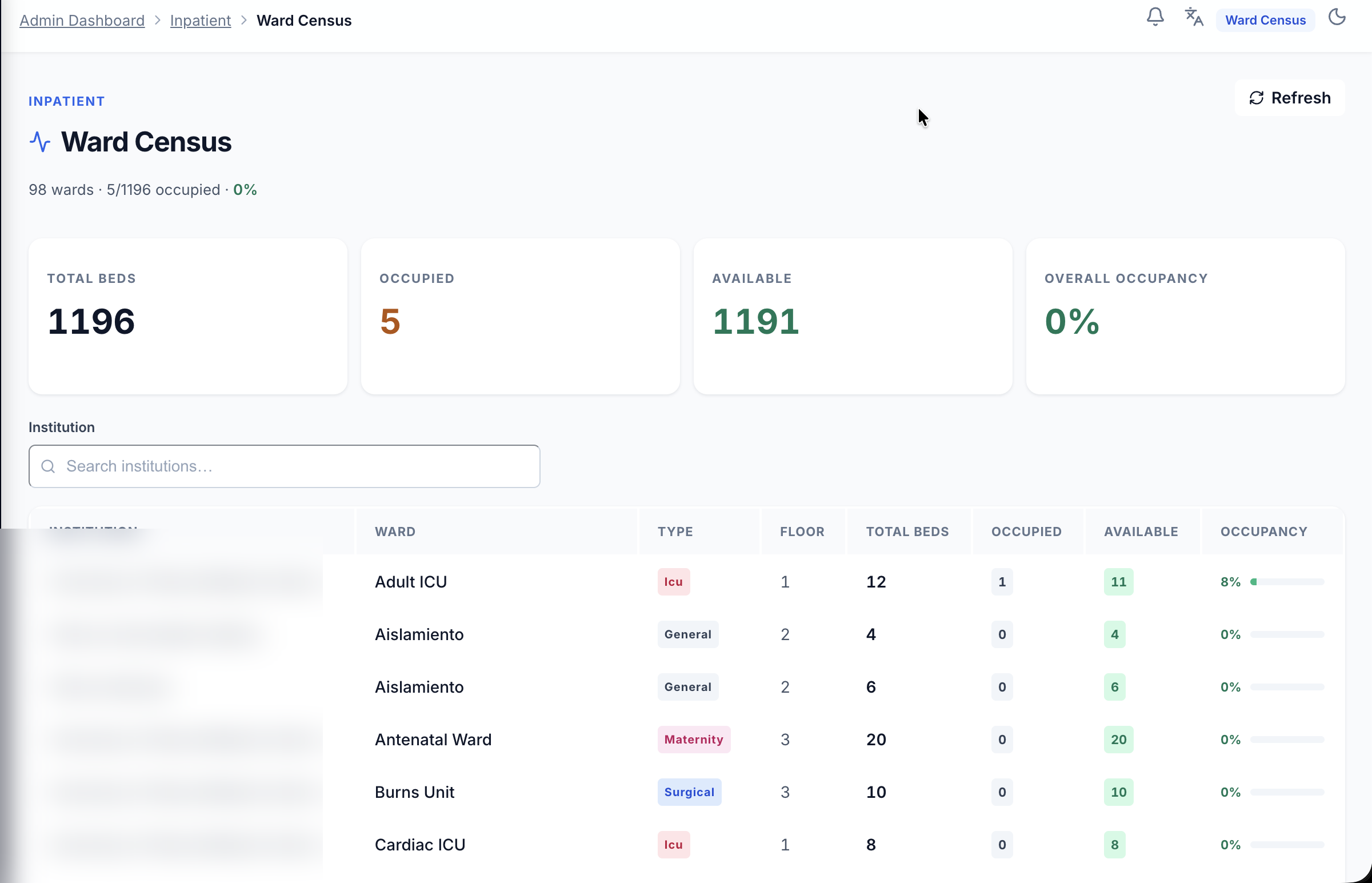Image resolution: width=1372 pixels, height=883 pixels.
Task: Select the Maternity tag on Antenatal Ward
Action: 694,740
